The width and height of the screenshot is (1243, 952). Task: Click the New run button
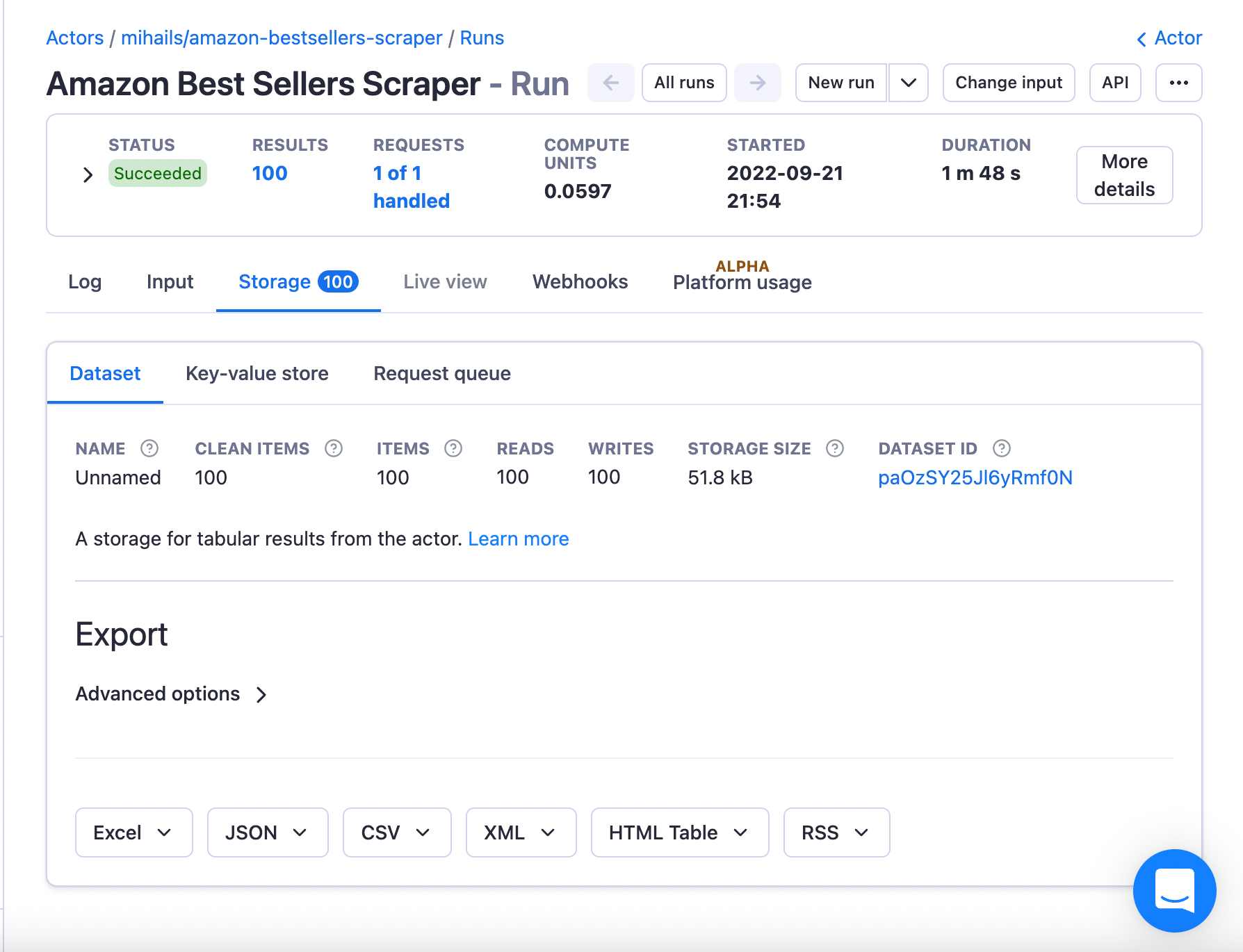tap(841, 83)
